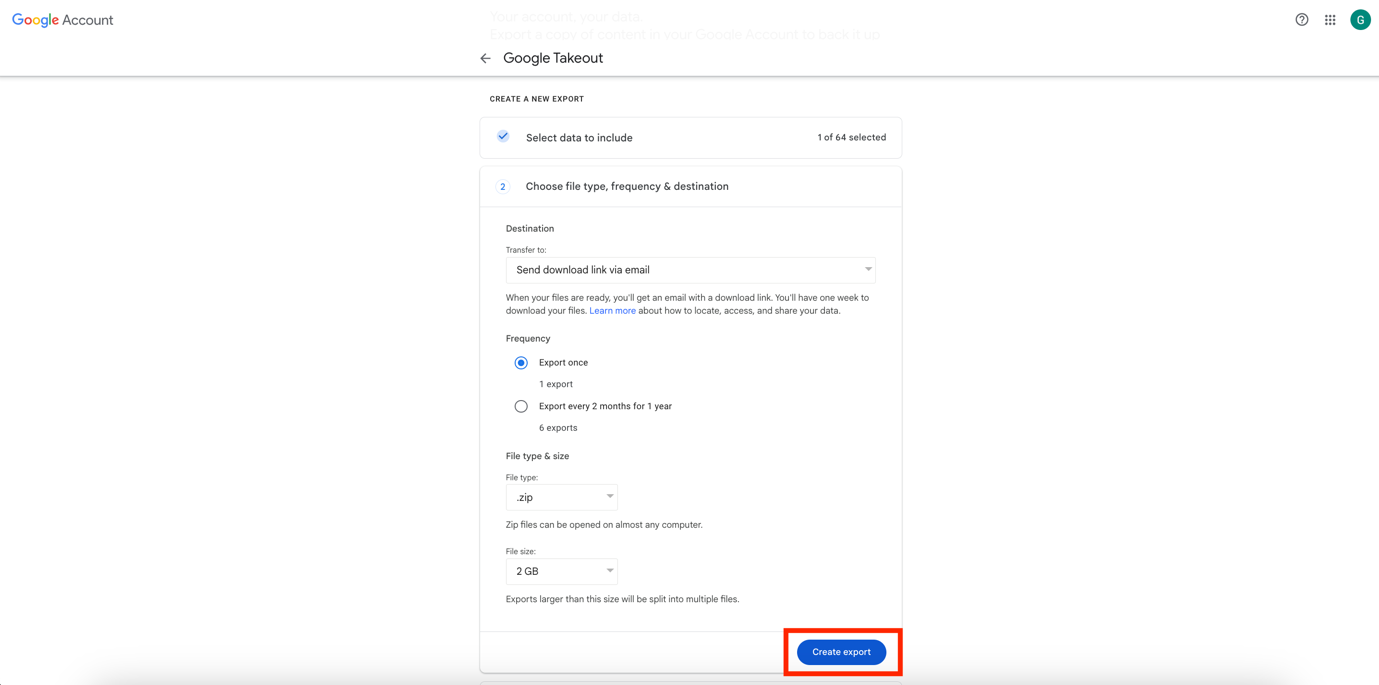The height and width of the screenshot is (685, 1379).
Task: Open the Transfer to destination dropdown
Action: point(690,270)
